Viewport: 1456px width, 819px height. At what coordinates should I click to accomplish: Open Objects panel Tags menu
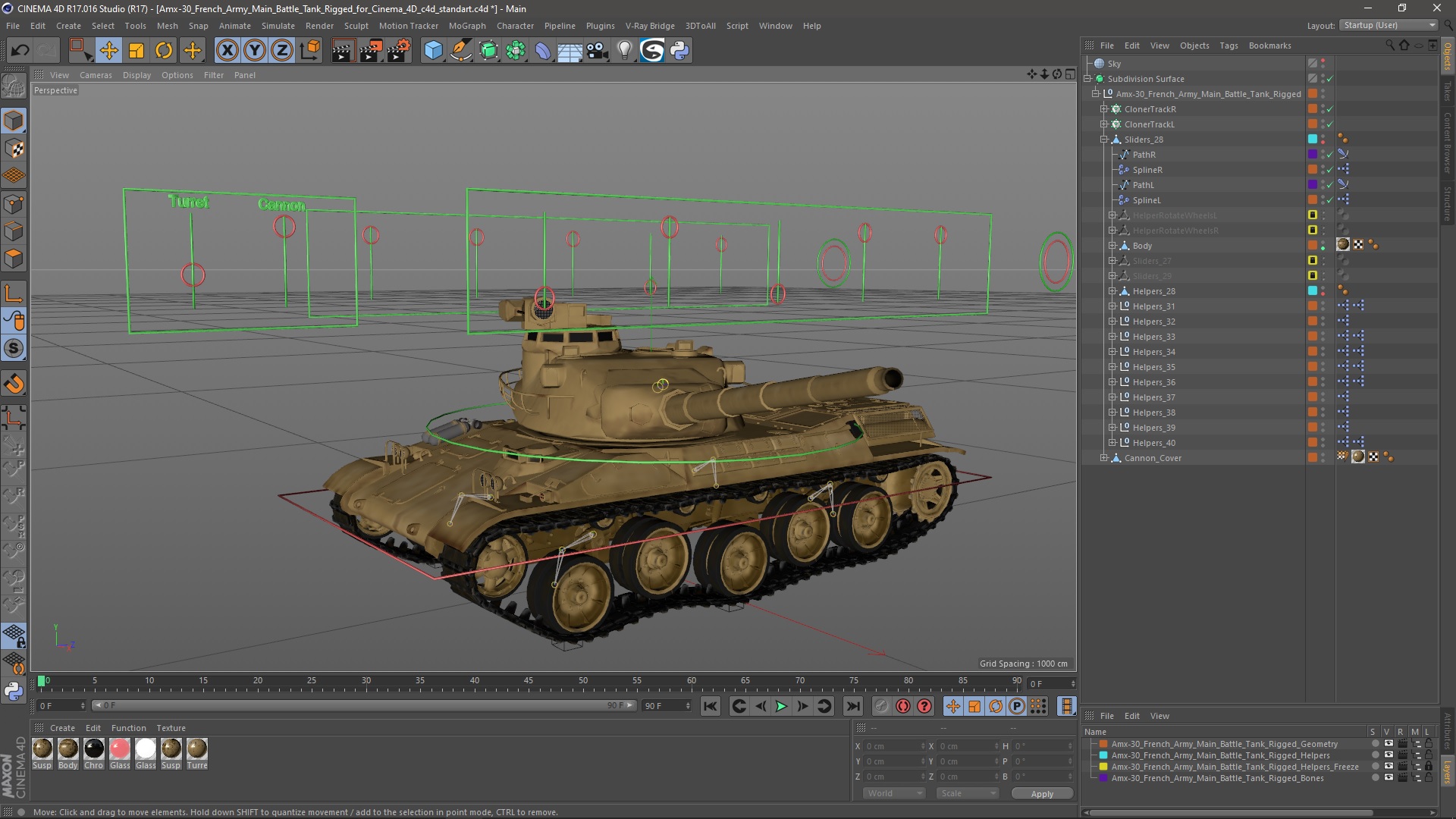pos(1228,45)
